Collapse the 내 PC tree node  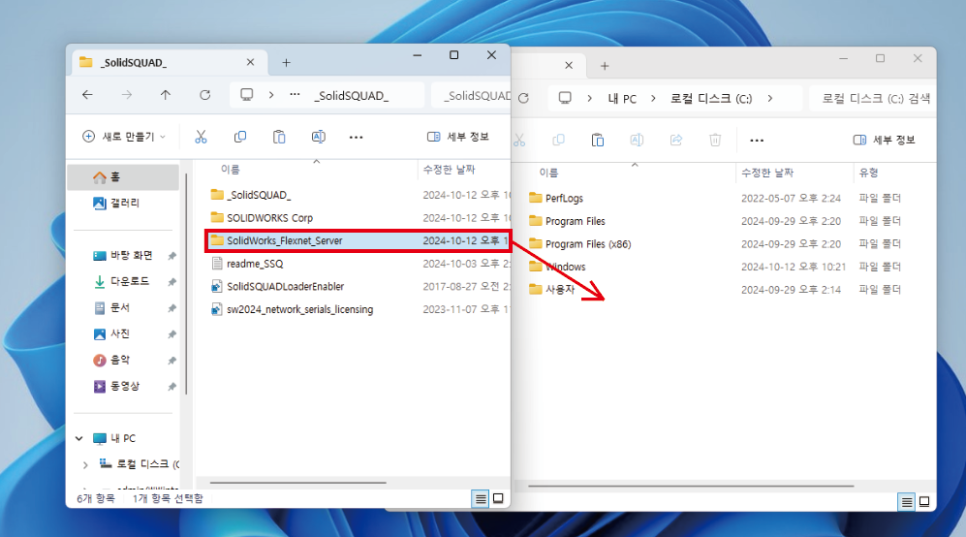pyautogui.click(x=79, y=438)
